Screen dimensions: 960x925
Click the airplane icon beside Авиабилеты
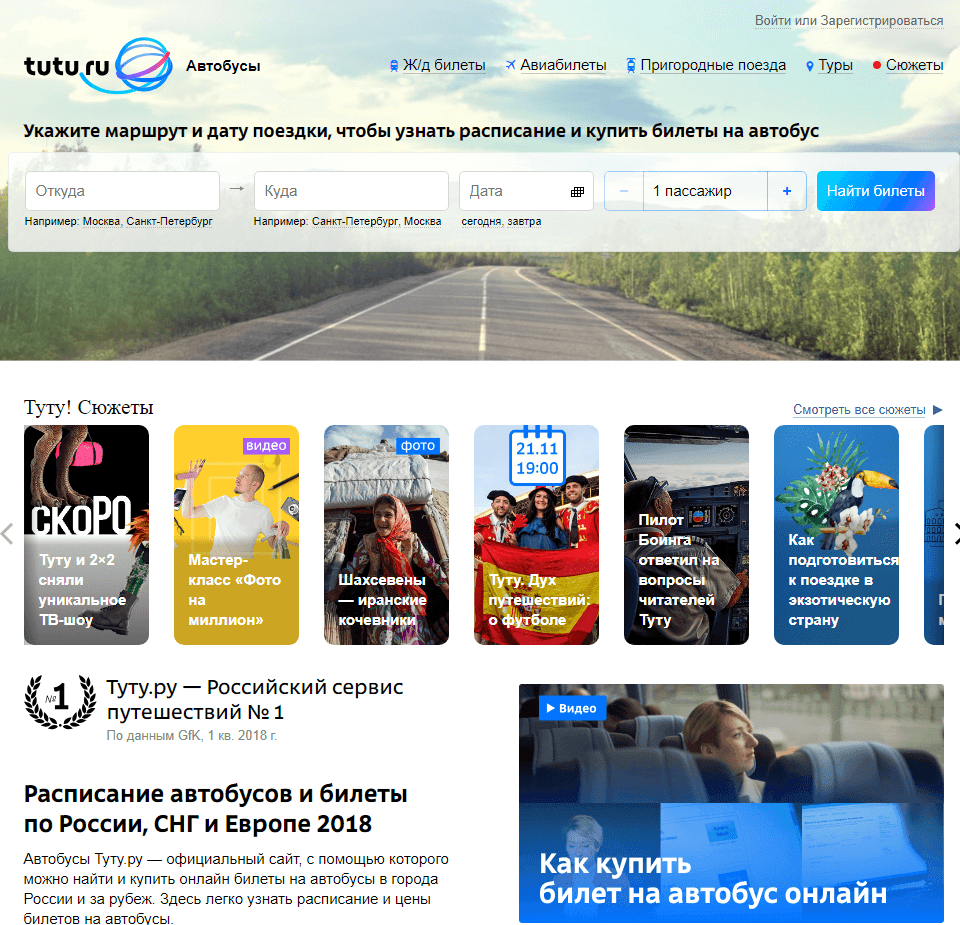tap(511, 65)
